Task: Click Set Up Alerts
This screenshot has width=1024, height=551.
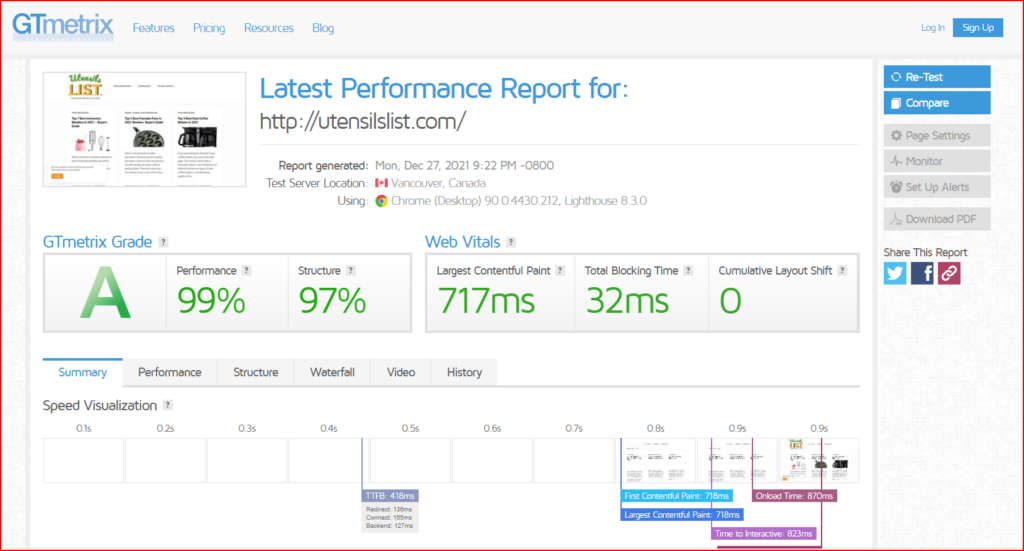Action: pos(936,187)
